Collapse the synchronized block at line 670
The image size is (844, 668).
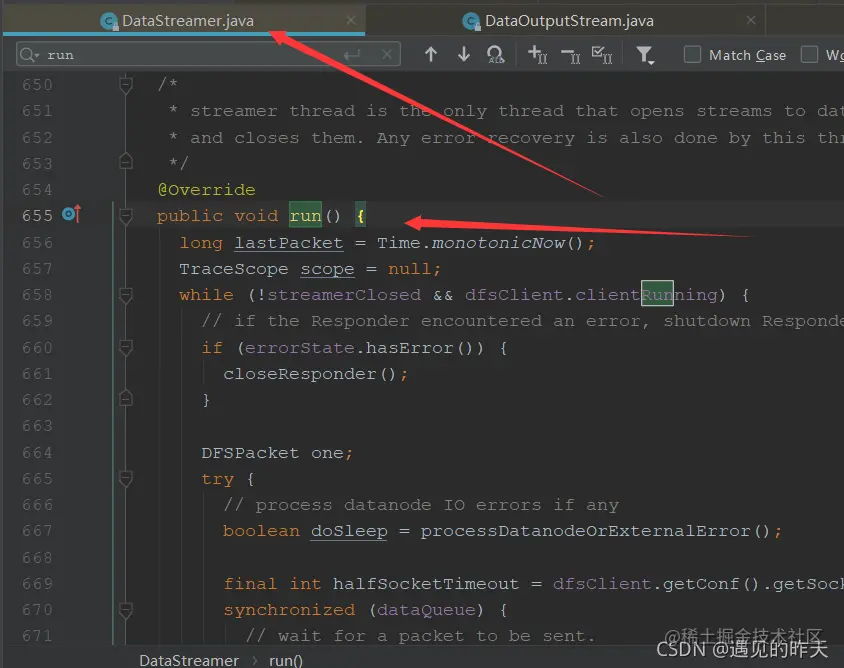[125, 610]
